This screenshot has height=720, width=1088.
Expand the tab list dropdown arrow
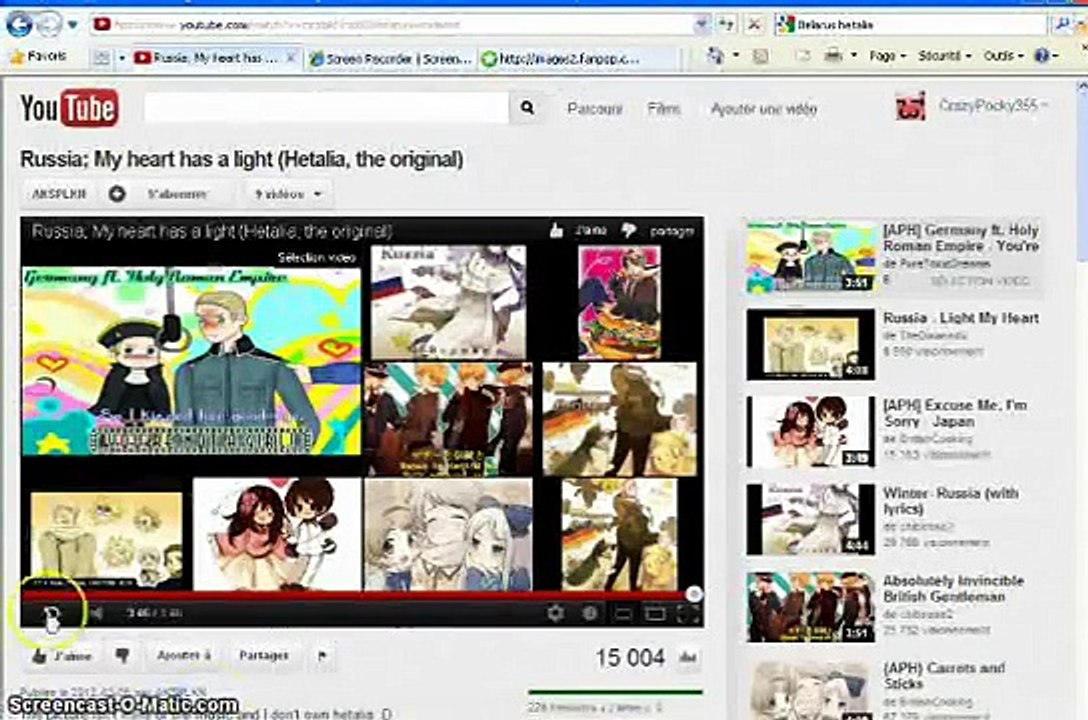[122, 58]
